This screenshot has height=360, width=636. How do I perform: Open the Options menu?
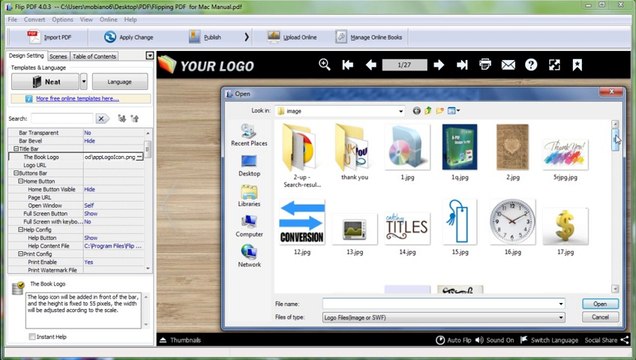[x=62, y=19]
